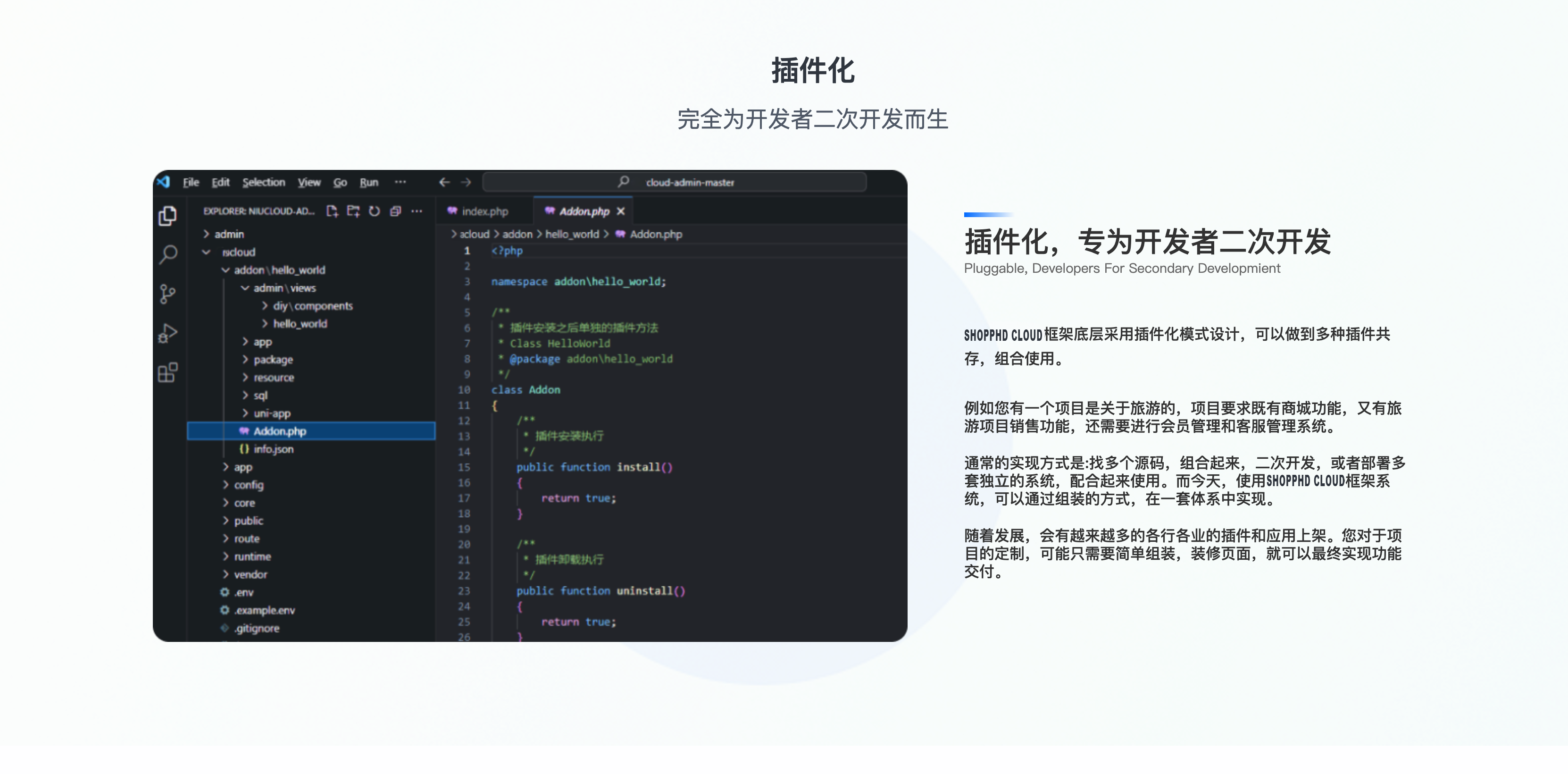This screenshot has height=775, width=1568.
Task: Open the Selection menu
Action: pos(264,182)
